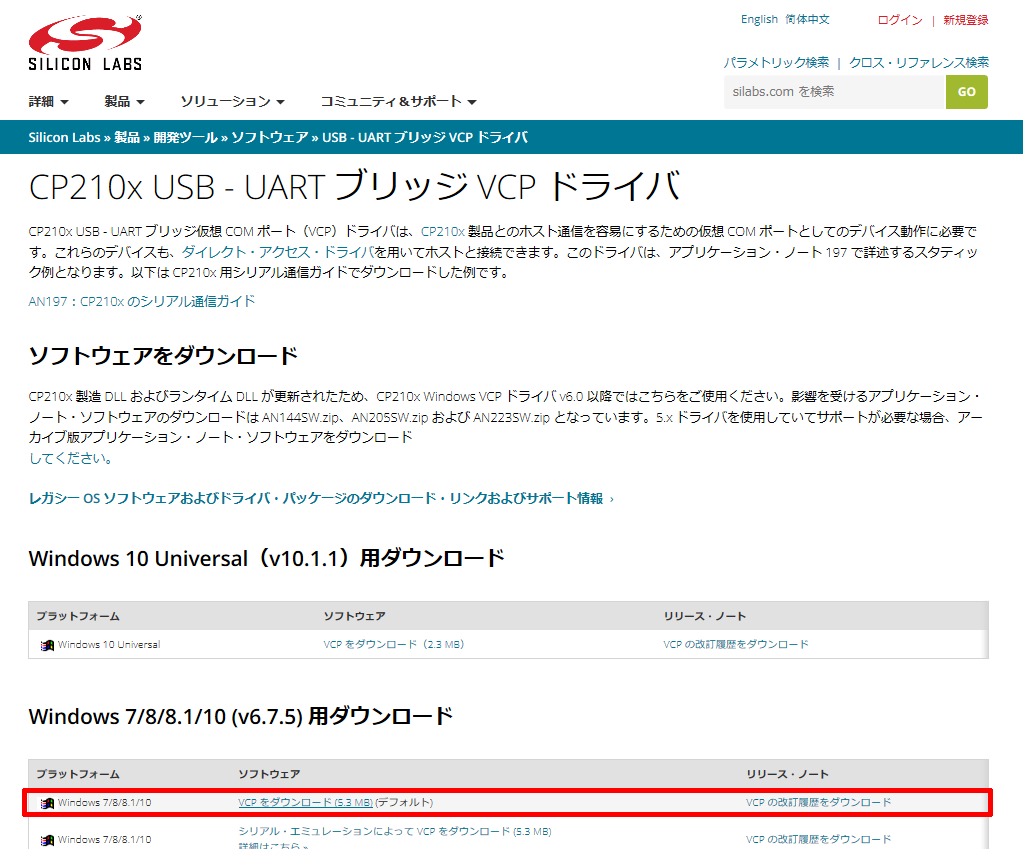Screen dimensions: 1023x849
Task: Click the してください。 link
Action: (70, 458)
